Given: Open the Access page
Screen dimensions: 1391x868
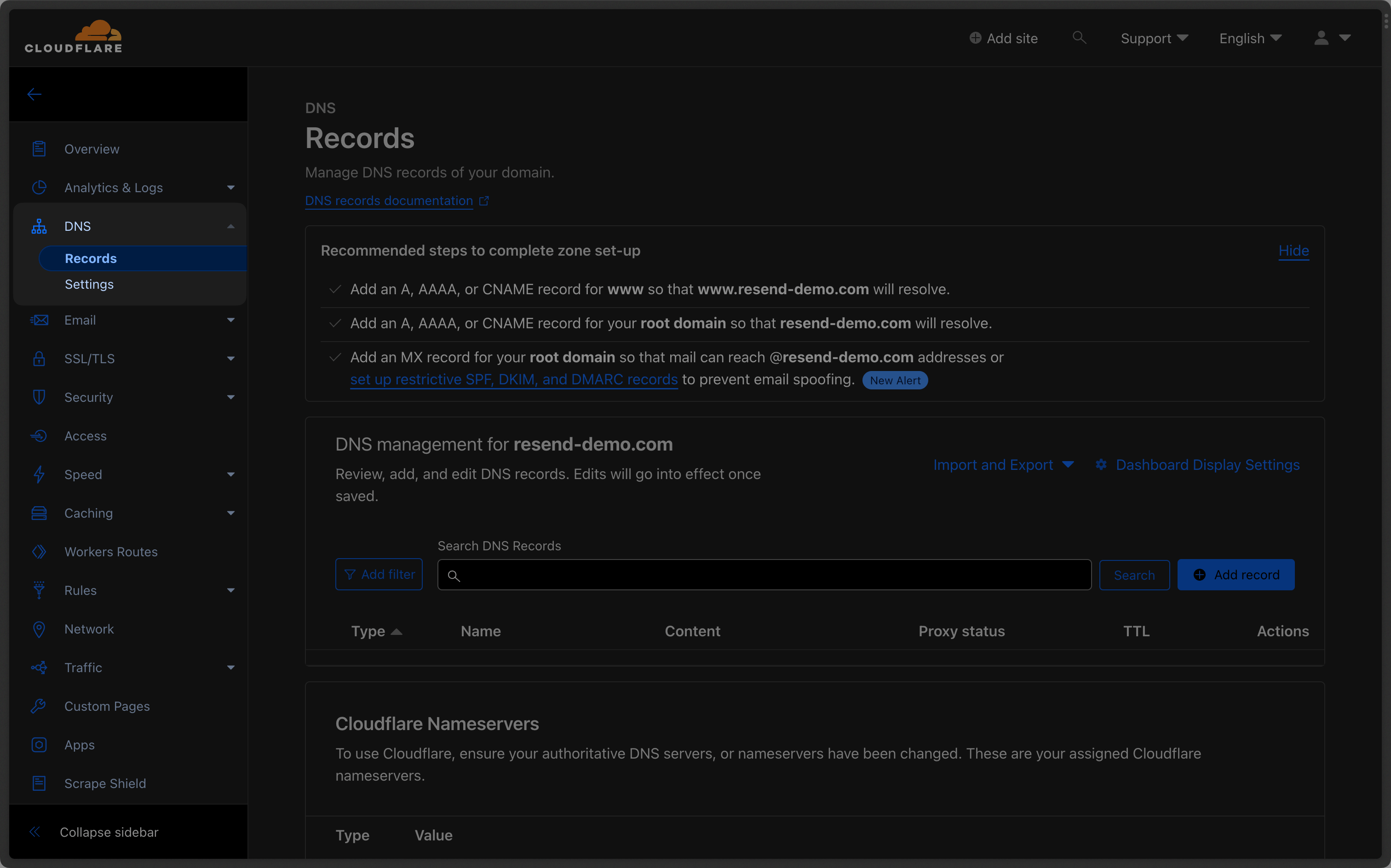Looking at the screenshot, I should [86, 436].
